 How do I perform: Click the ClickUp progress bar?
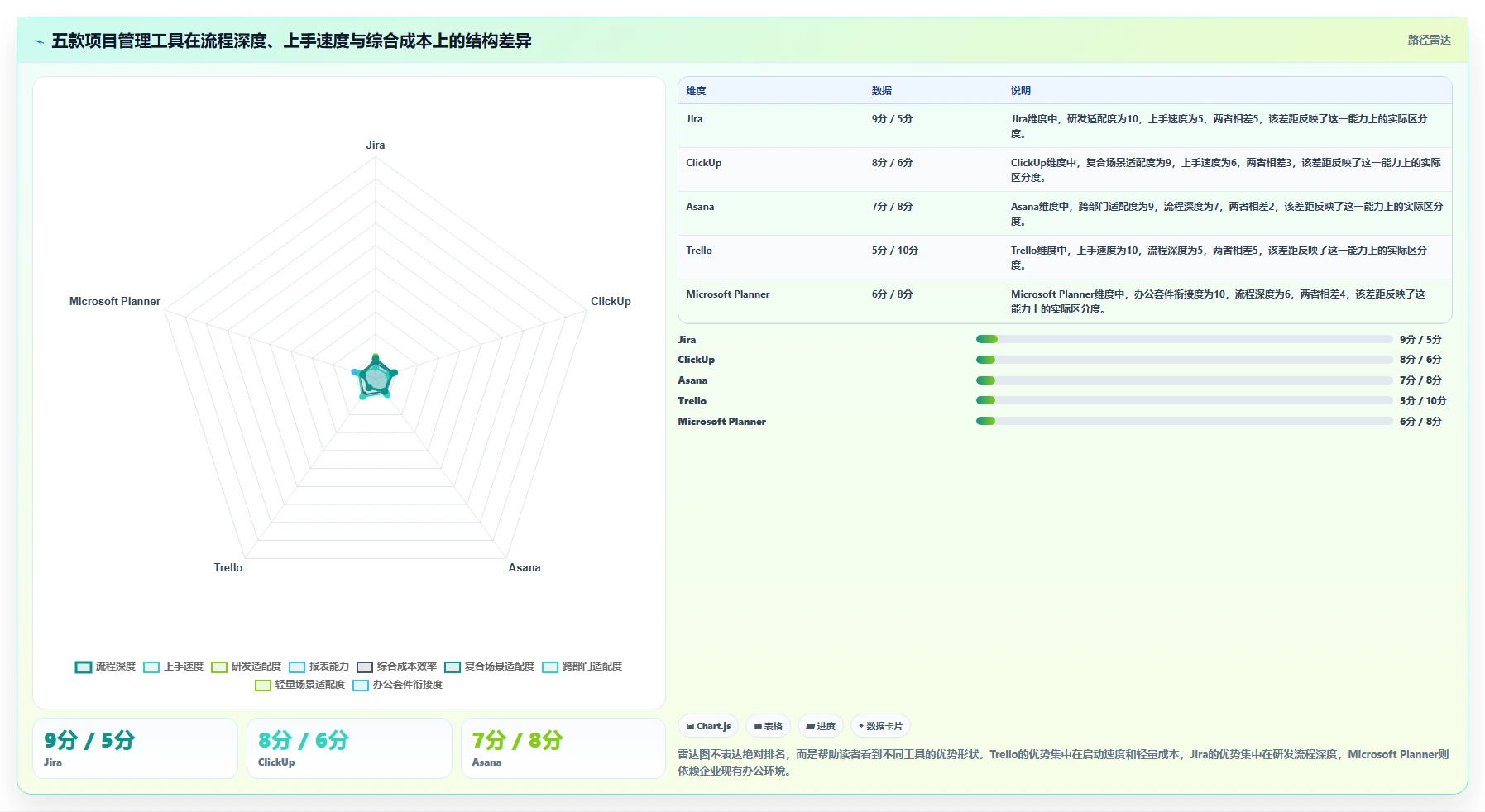tap(1184, 360)
